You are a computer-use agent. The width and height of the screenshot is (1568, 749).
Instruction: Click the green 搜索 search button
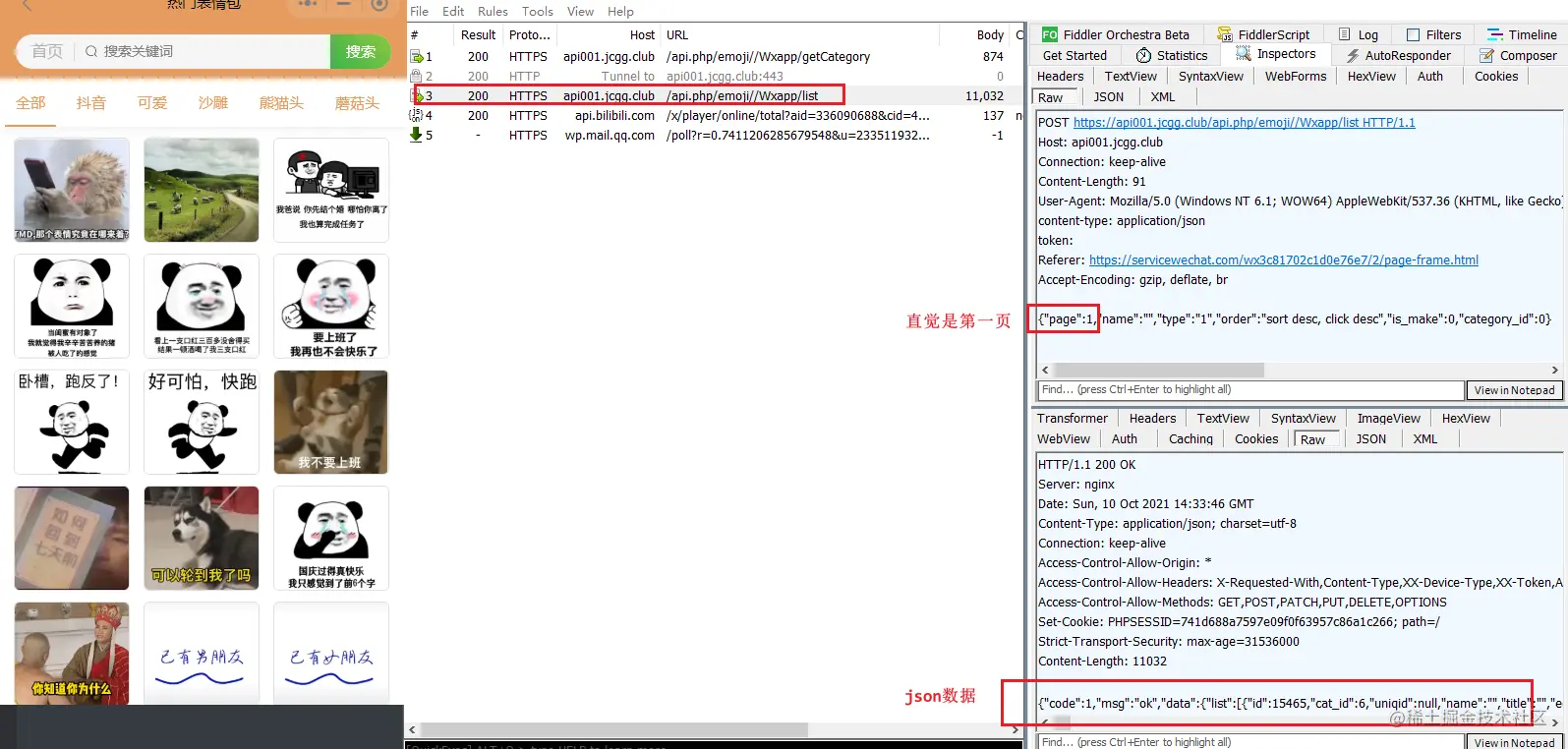(361, 52)
